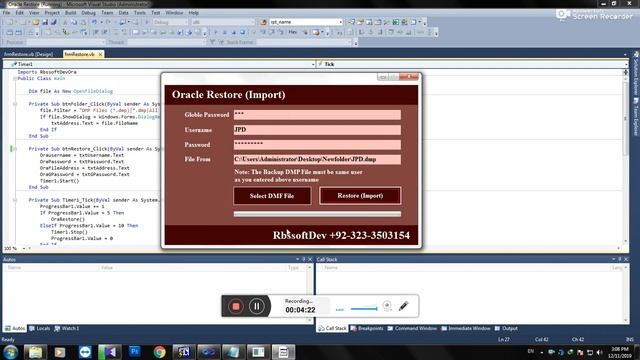Open the Debug menu

click(88, 13)
